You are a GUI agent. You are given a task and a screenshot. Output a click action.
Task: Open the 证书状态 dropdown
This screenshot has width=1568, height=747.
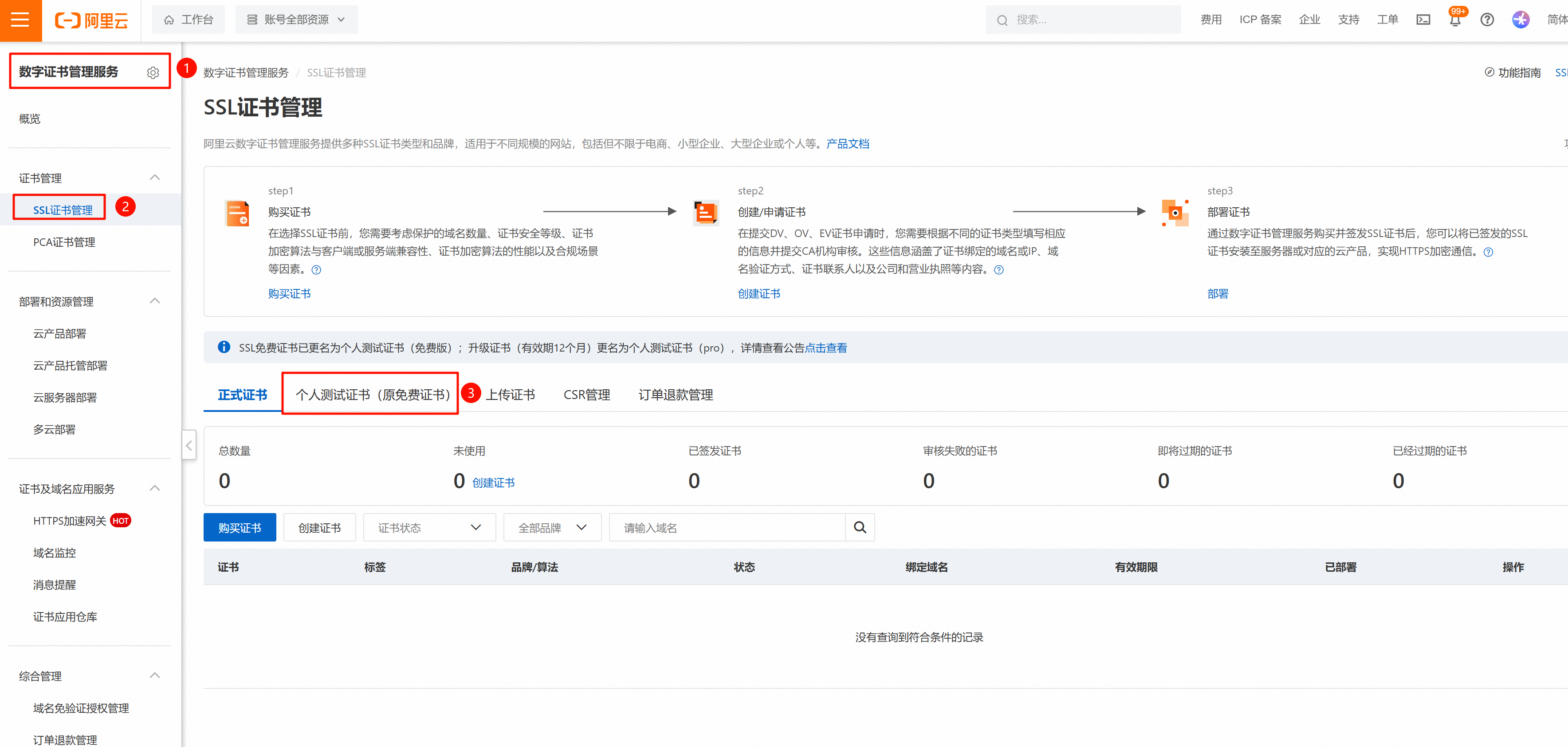pos(429,527)
